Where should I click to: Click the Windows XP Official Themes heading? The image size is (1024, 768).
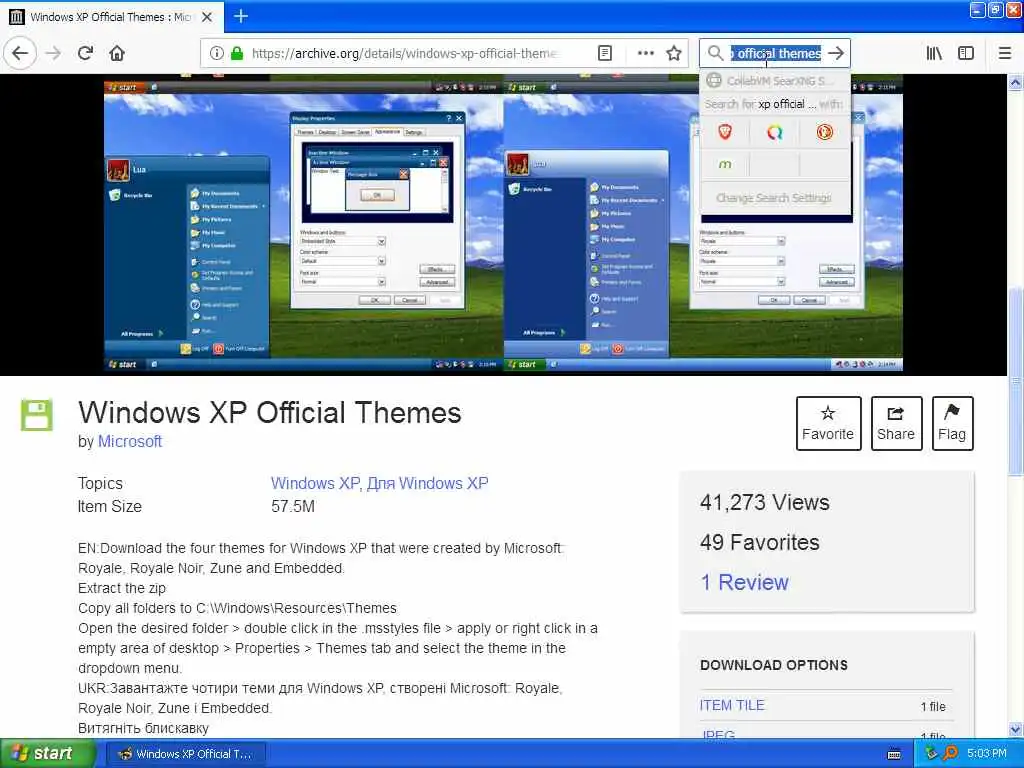[x=270, y=413]
